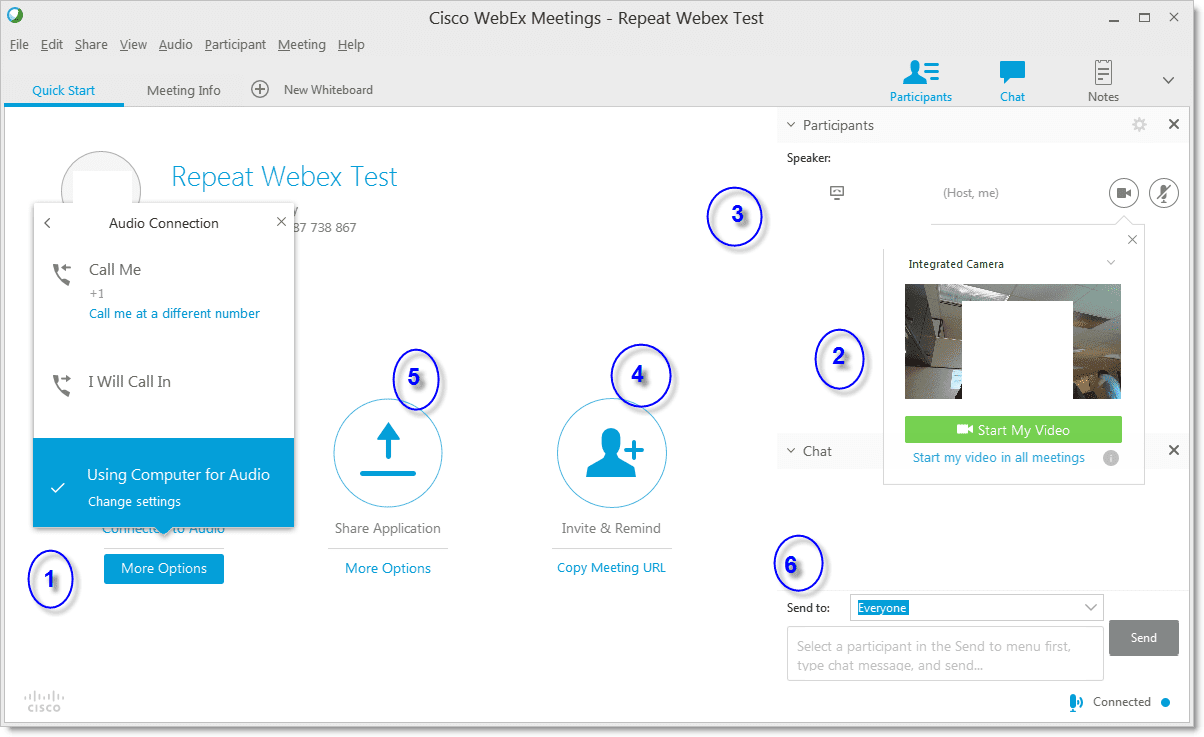Open New Whiteboard tab
The image size is (1204, 737).
coord(328,89)
